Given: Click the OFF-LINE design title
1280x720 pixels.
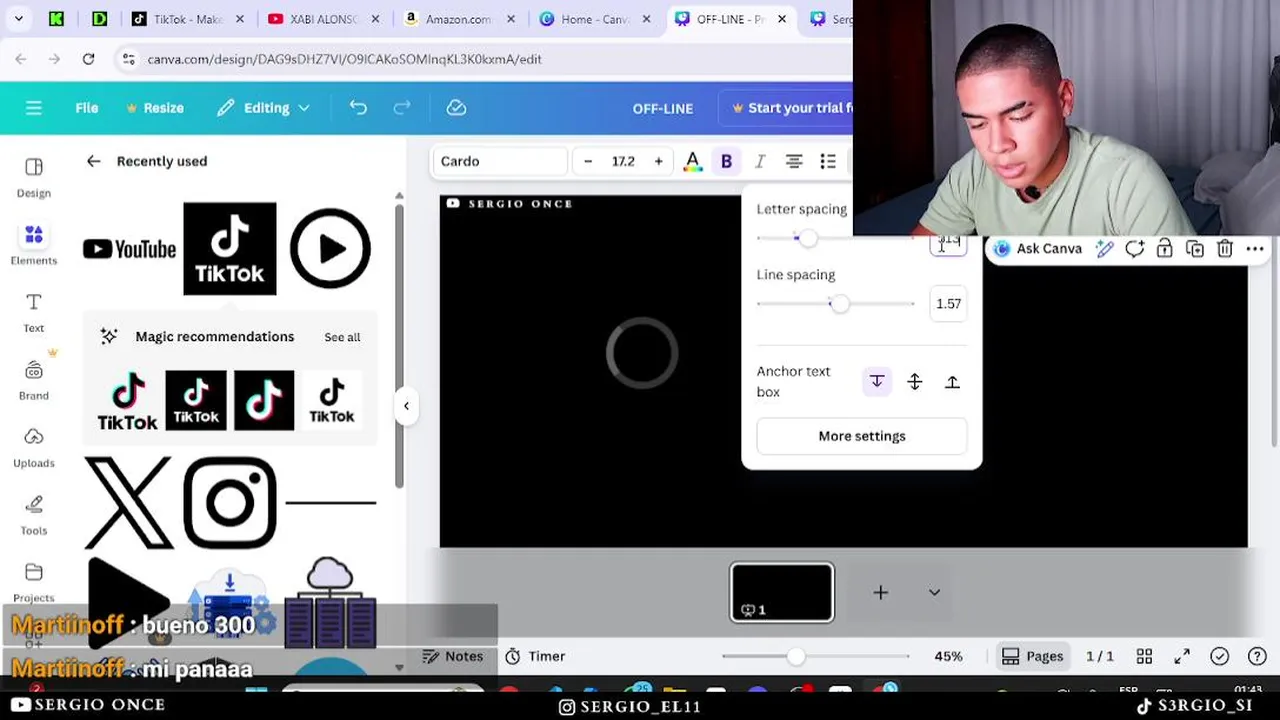Looking at the screenshot, I should (x=662, y=108).
